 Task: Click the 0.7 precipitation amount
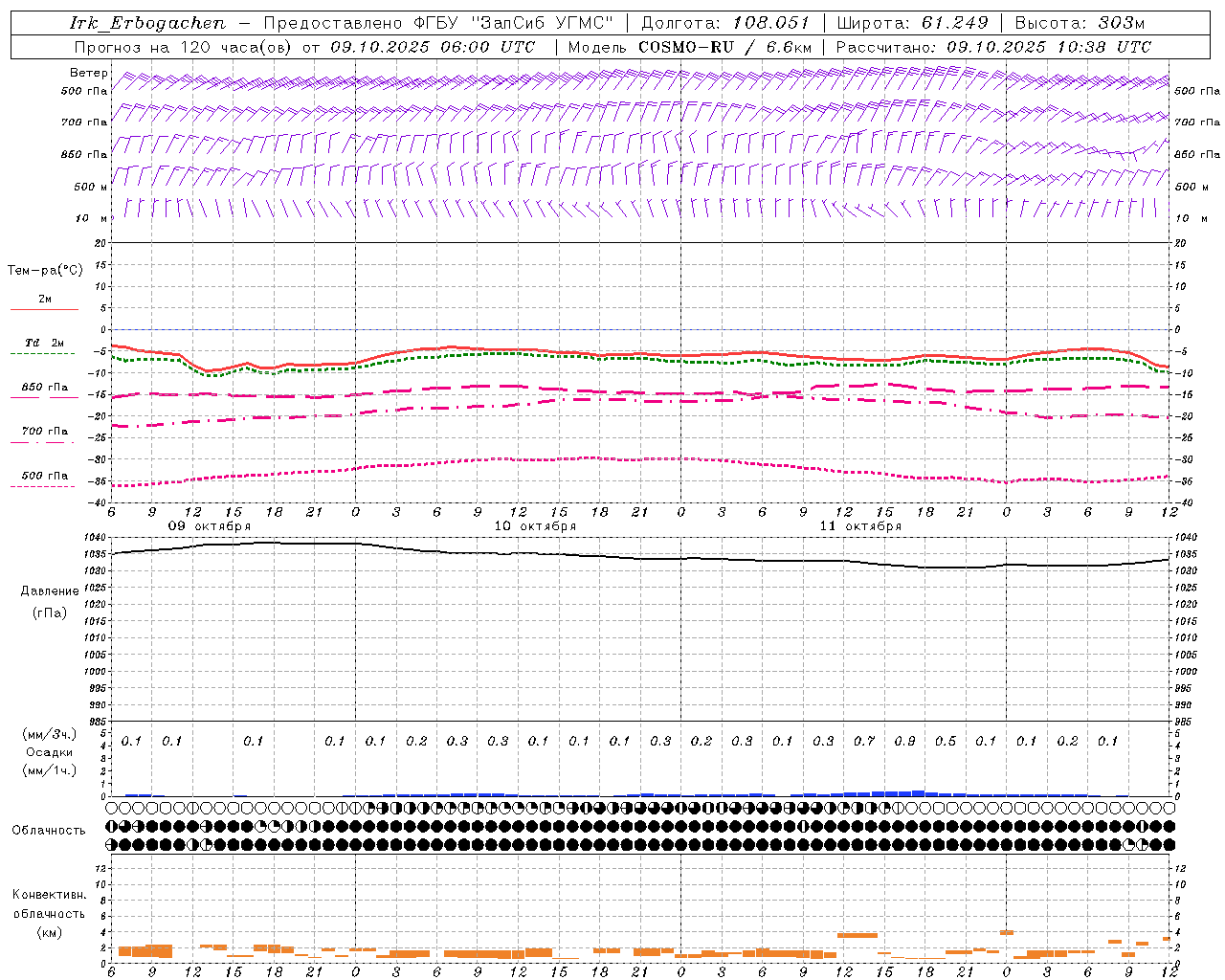[x=864, y=742]
